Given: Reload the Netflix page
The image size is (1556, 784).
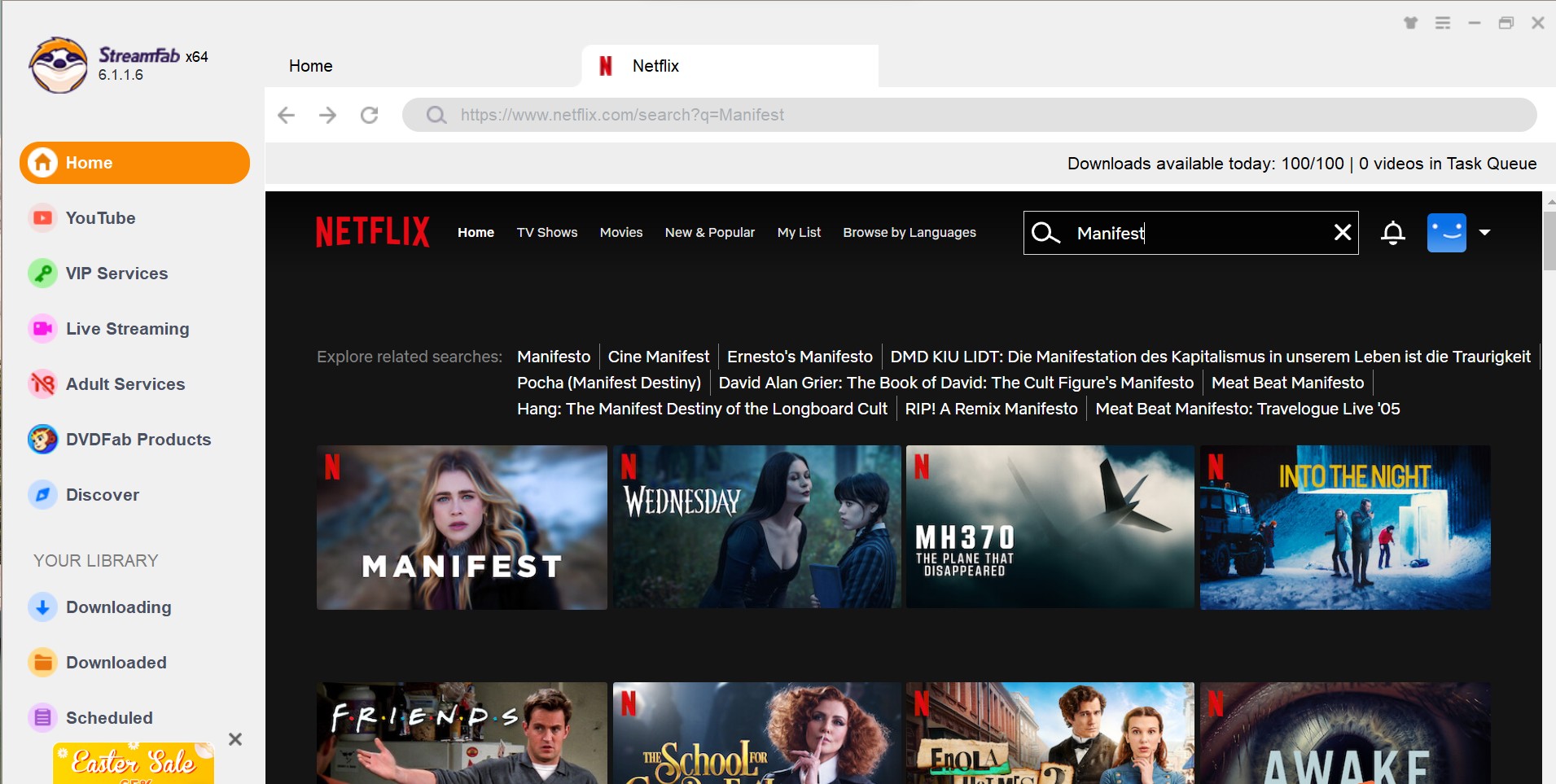Looking at the screenshot, I should click(x=370, y=115).
